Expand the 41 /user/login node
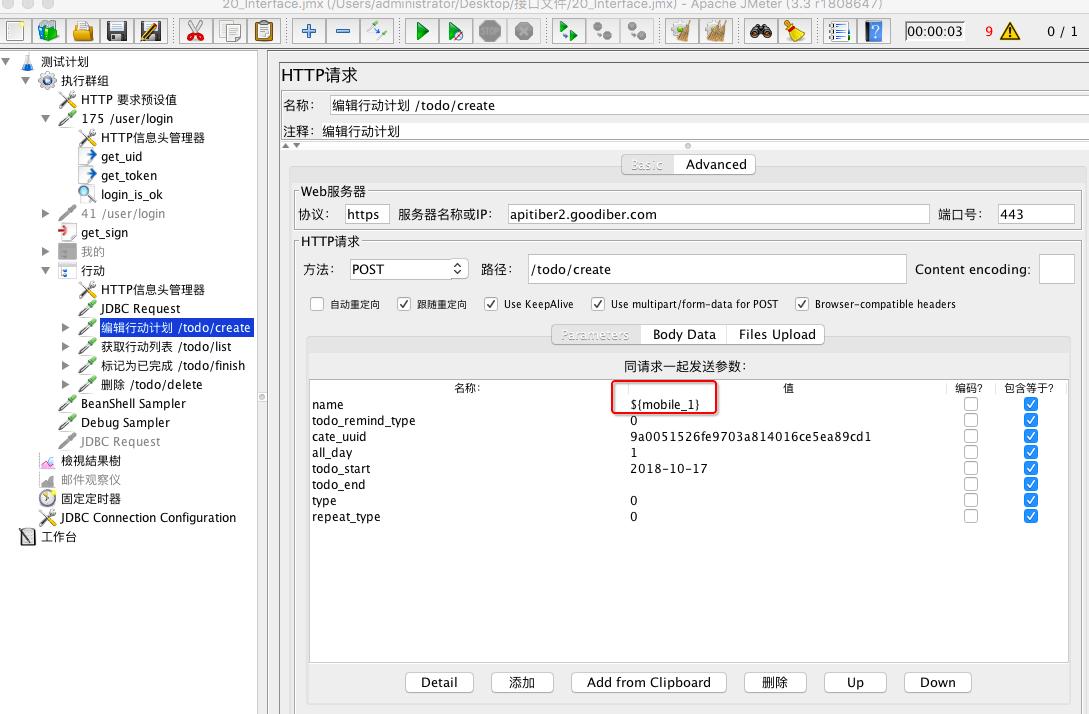This screenshot has height=714, width=1089. click(46, 213)
